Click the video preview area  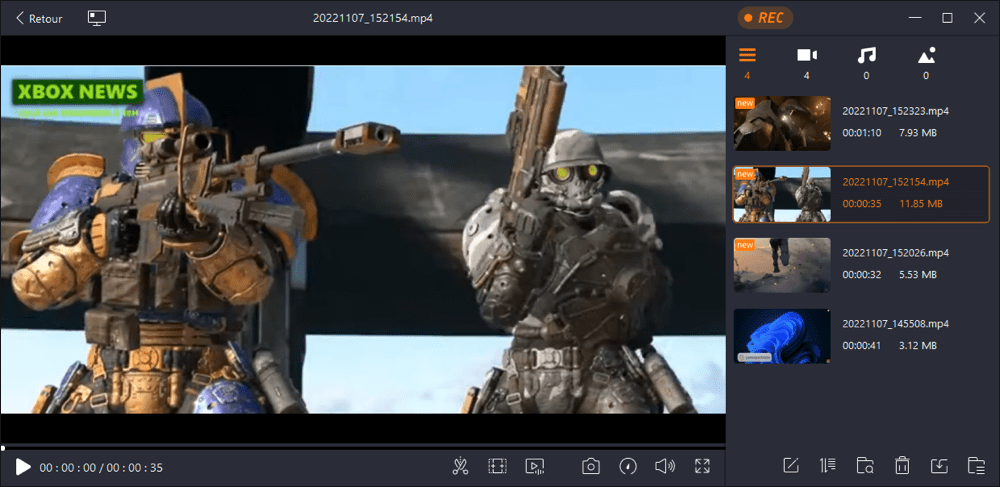363,239
